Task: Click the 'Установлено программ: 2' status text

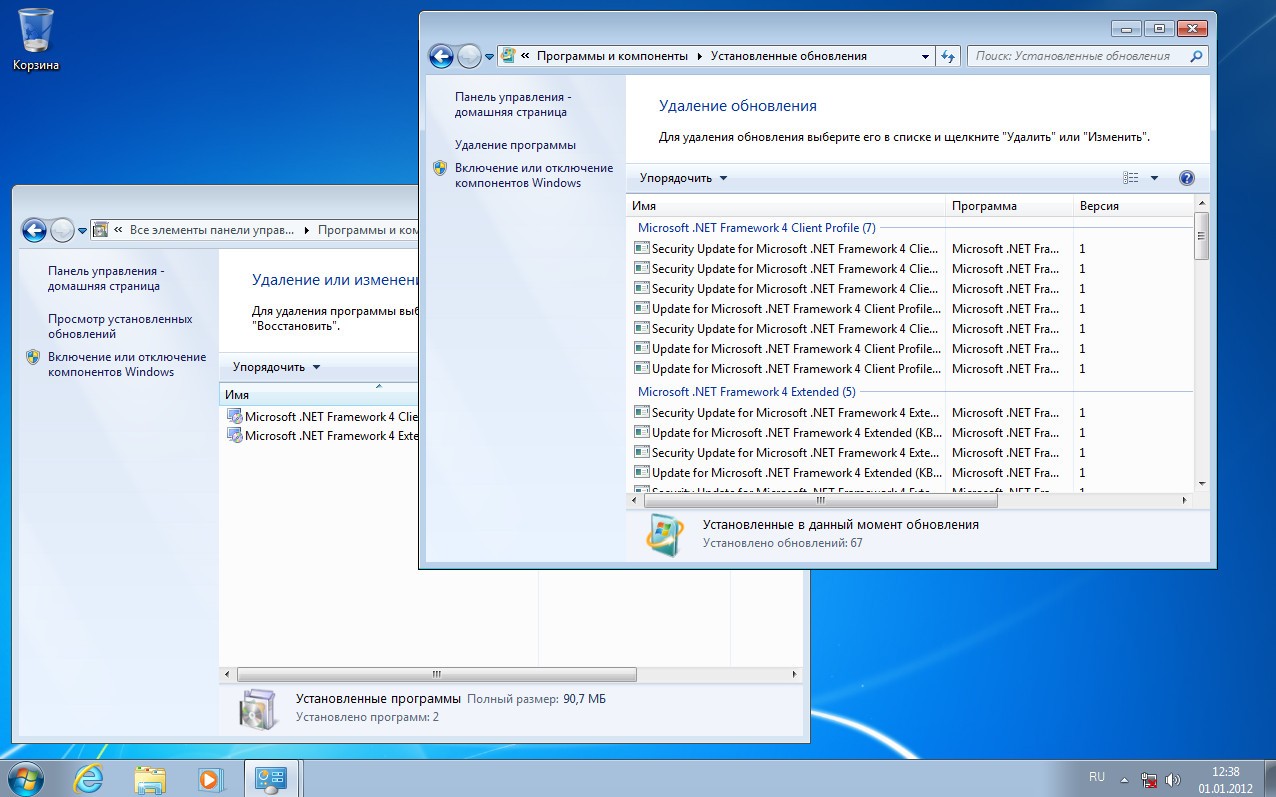Action: pos(367,717)
